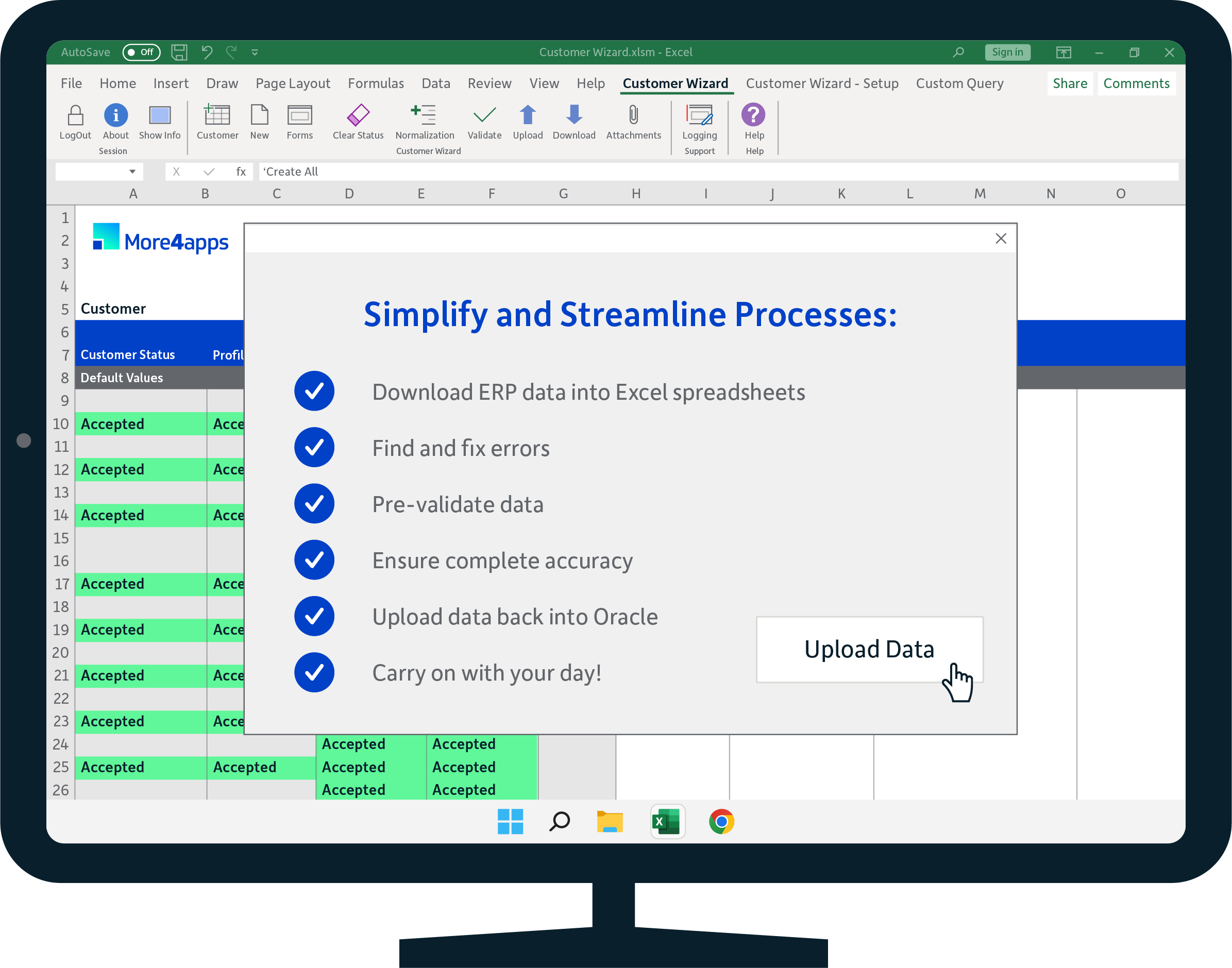
Task: Open the Name Box dropdown
Action: [131, 171]
